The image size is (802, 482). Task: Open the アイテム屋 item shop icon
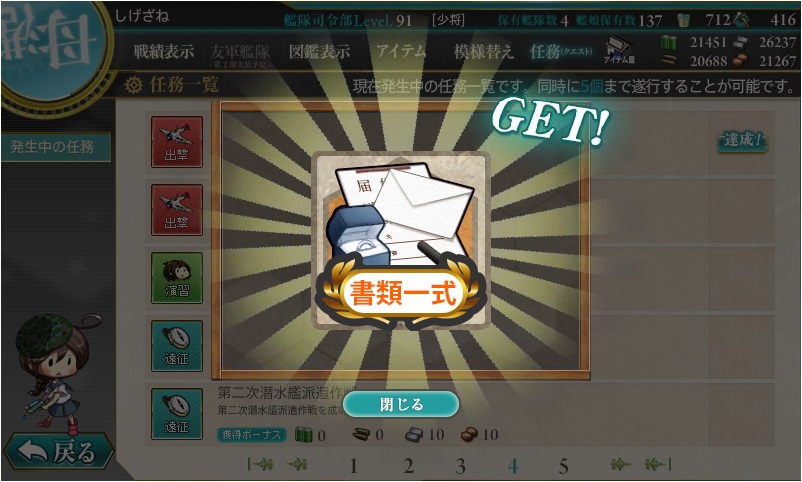pyautogui.click(x=619, y=50)
